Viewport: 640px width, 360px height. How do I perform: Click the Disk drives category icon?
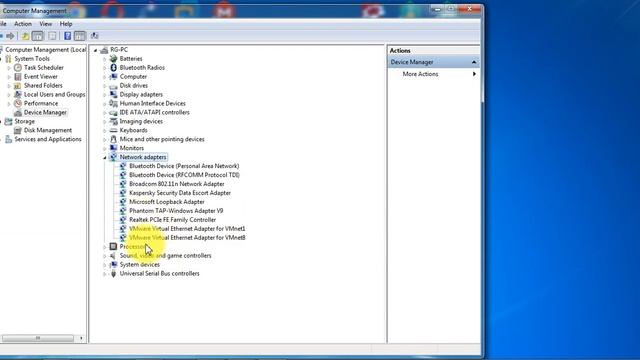pos(113,86)
